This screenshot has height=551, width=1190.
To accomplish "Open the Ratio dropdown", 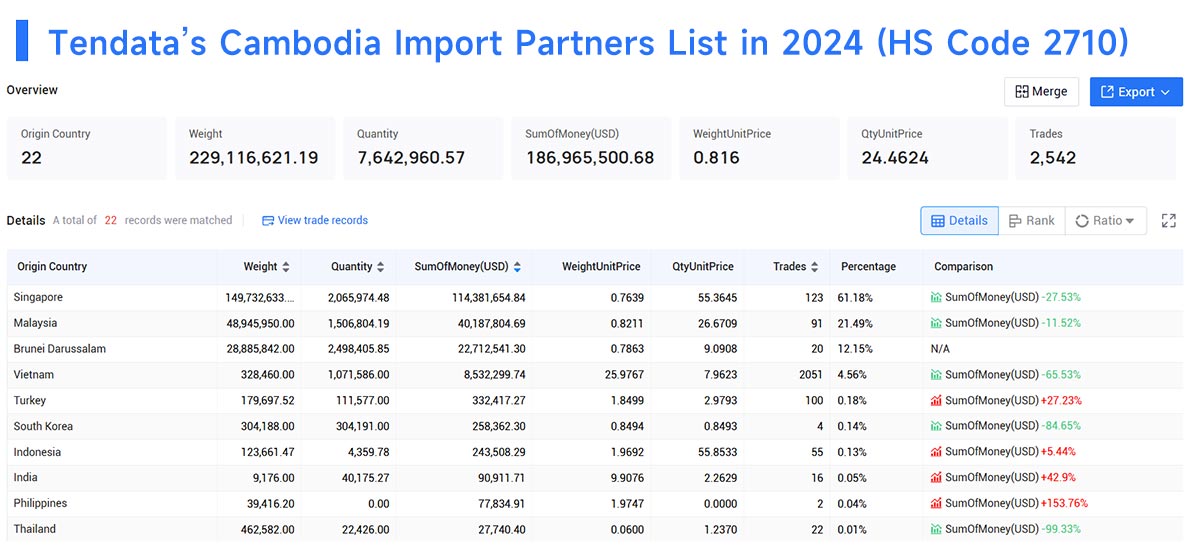I will [1106, 221].
